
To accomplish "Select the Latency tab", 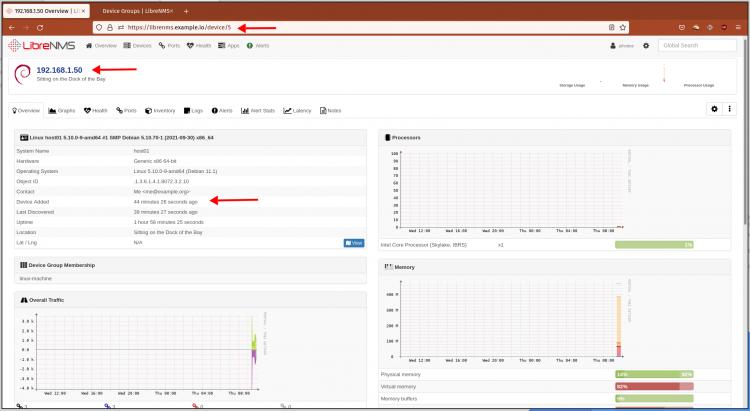I will point(298,110).
